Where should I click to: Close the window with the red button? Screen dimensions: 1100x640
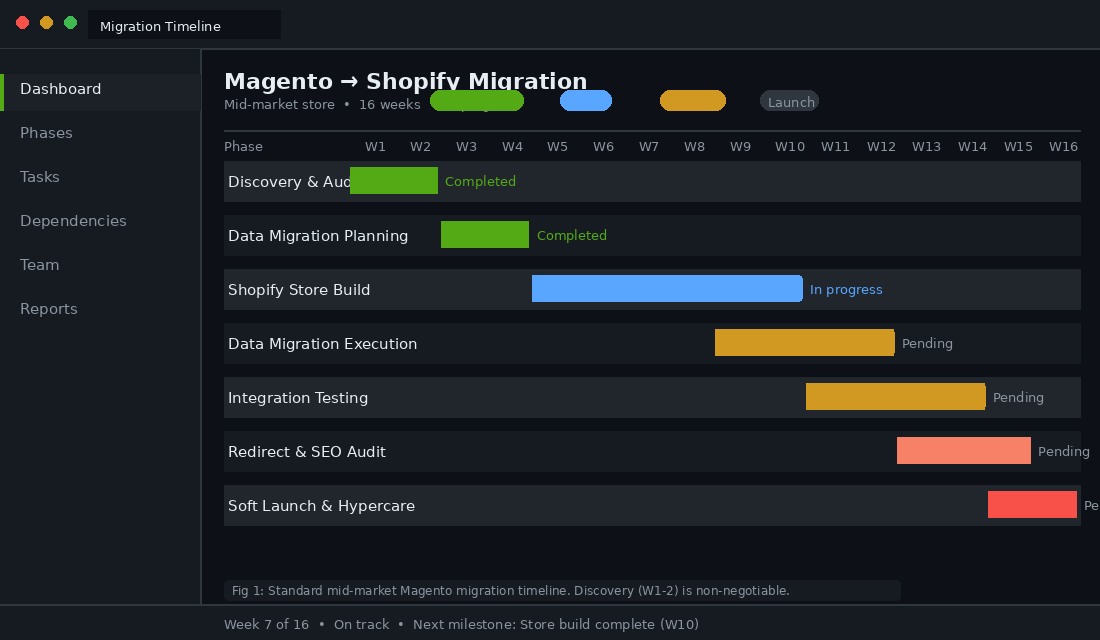click(x=22, y=23)
